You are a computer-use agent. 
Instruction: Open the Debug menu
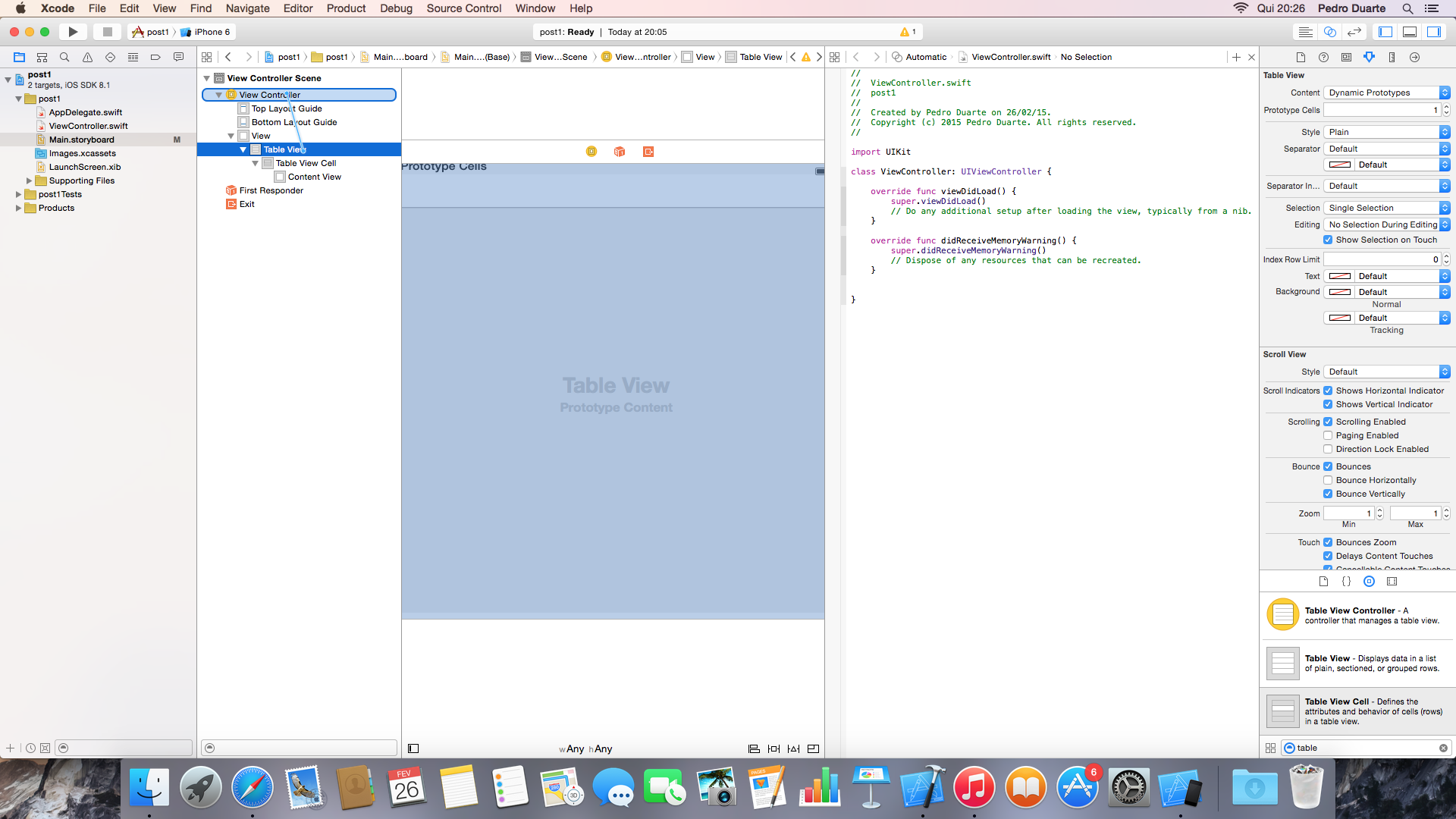pyautogui.click(x=396, y=8)
